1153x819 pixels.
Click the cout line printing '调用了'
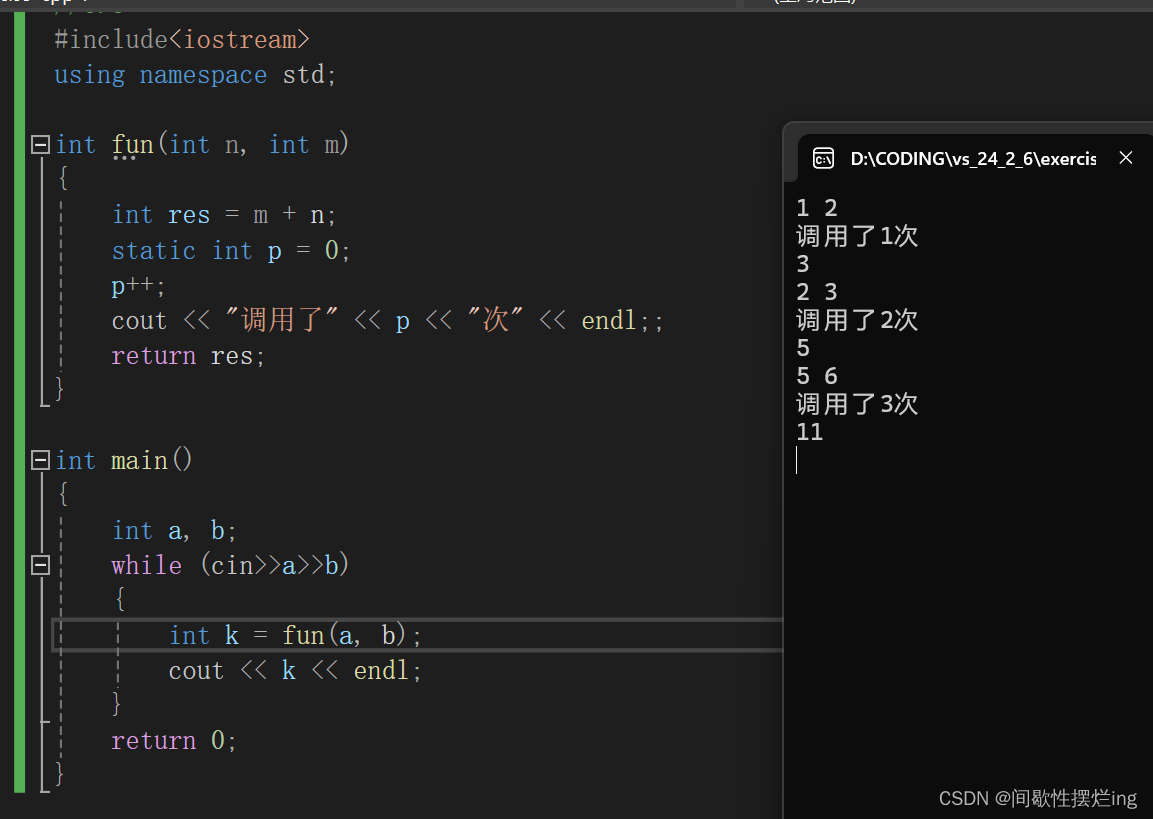click(x=388, y=321)
